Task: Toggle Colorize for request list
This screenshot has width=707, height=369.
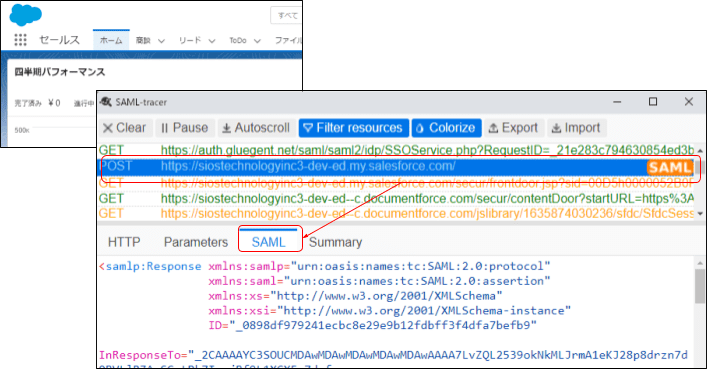Action: 446,128
